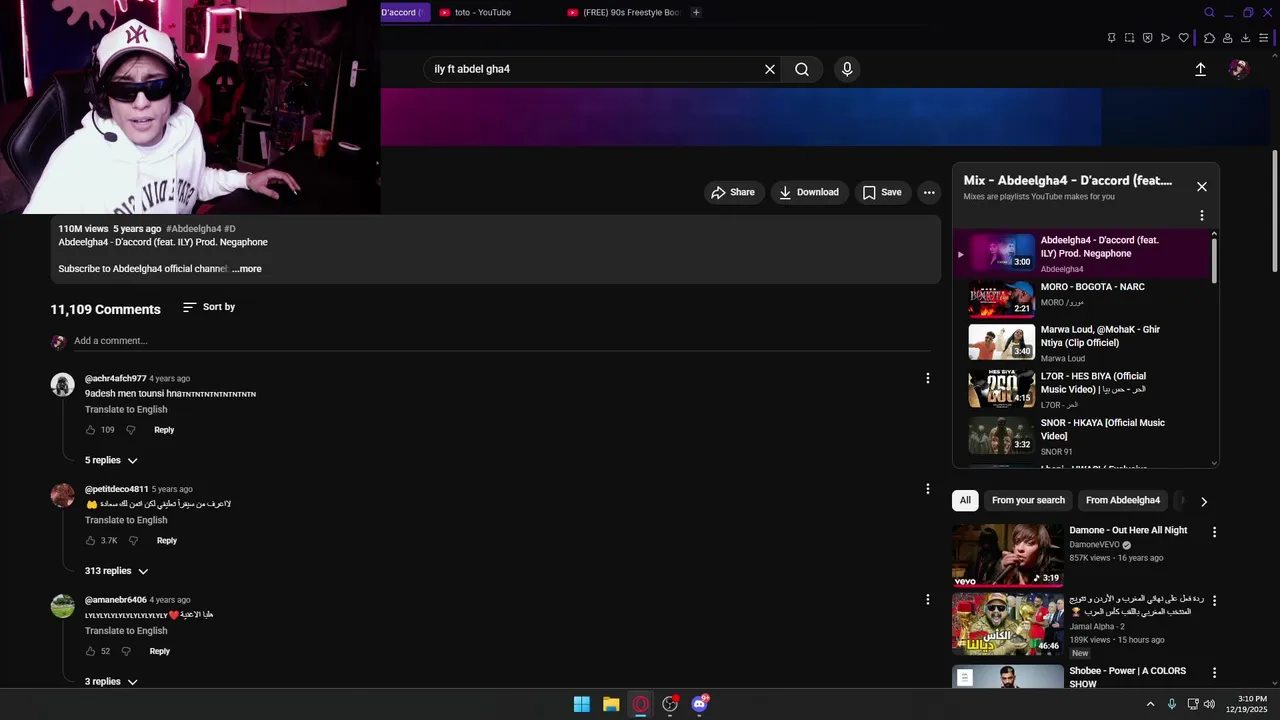The width and height of the screenshot is (1280, 720).
Task: Open options menu for @achr4afch977 comment
Action: [927, 378]
